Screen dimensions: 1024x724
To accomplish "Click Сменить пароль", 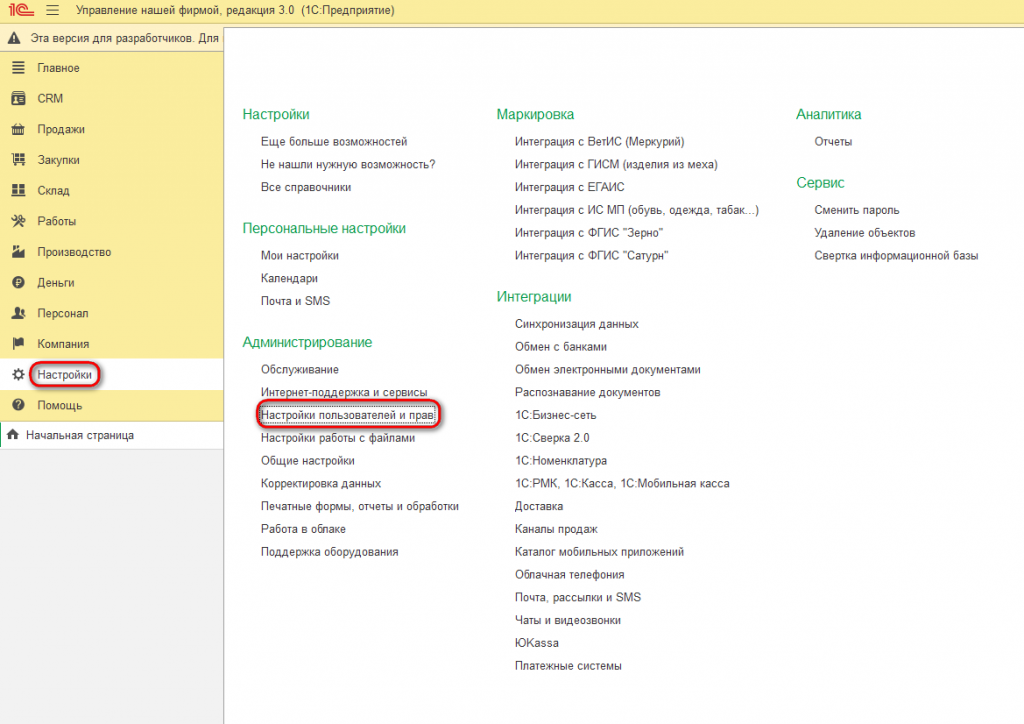I will (x=857, y=210).
